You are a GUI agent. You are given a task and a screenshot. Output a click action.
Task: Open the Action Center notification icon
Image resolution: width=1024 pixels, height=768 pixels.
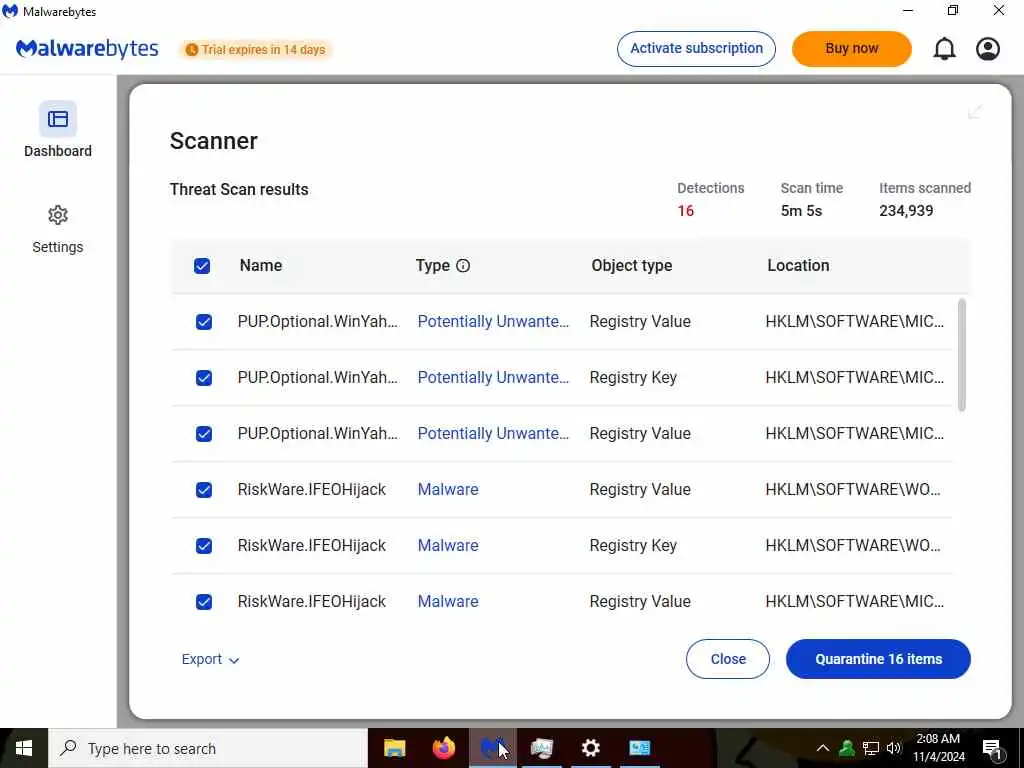click(x=992, y=749)
